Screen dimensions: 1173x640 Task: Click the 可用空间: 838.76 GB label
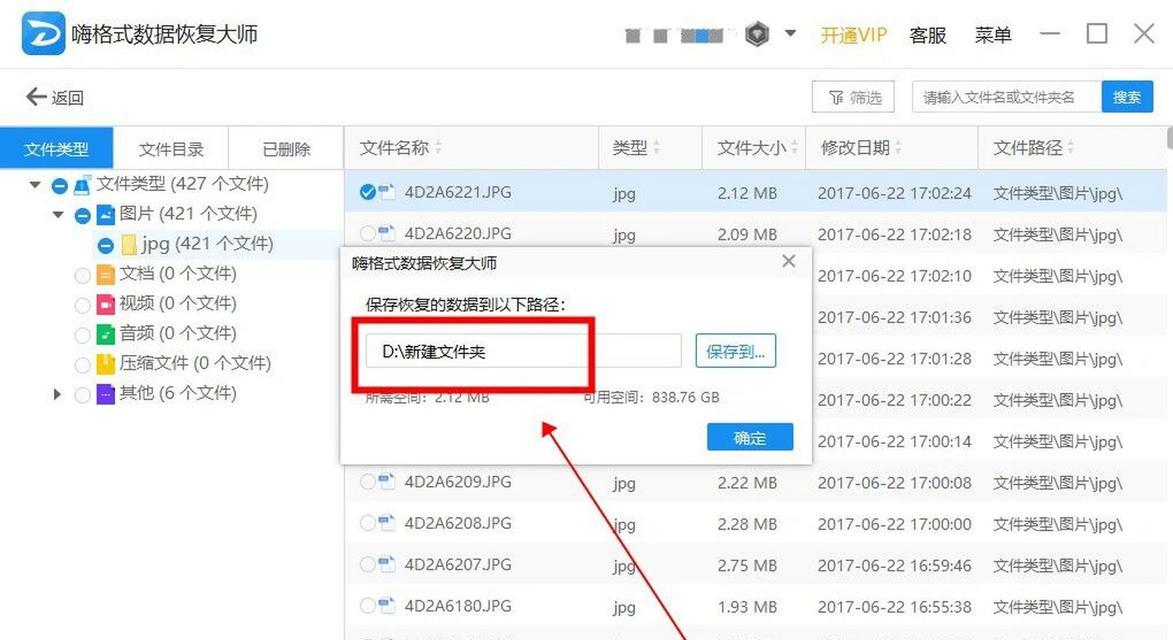pos(652,397)
